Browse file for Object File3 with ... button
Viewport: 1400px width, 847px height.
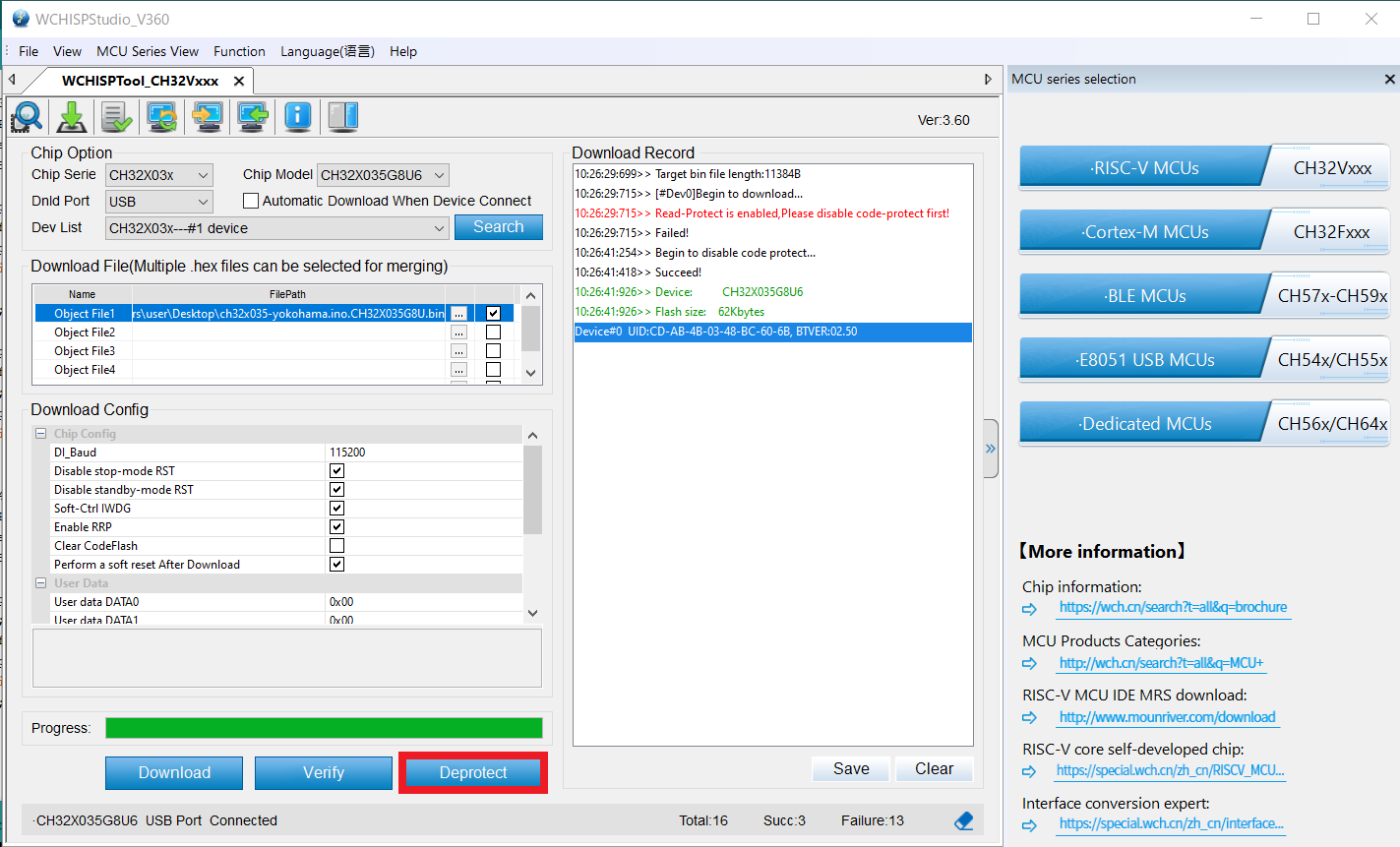(458, 351)
